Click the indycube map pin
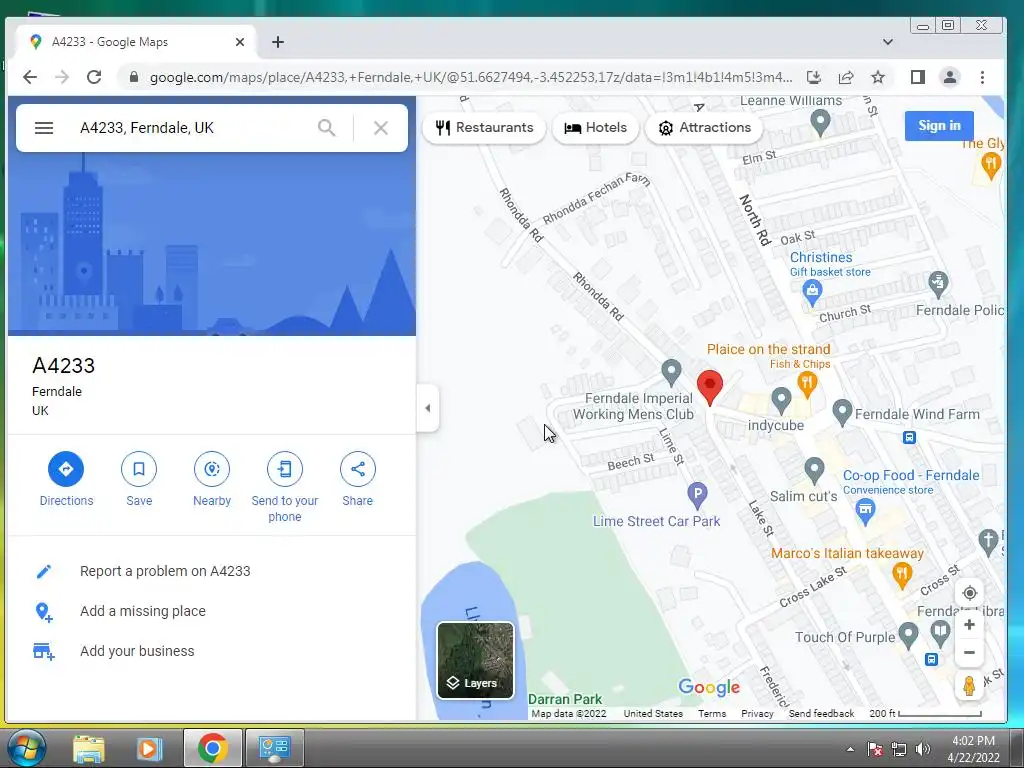 [x=781, y=400]
